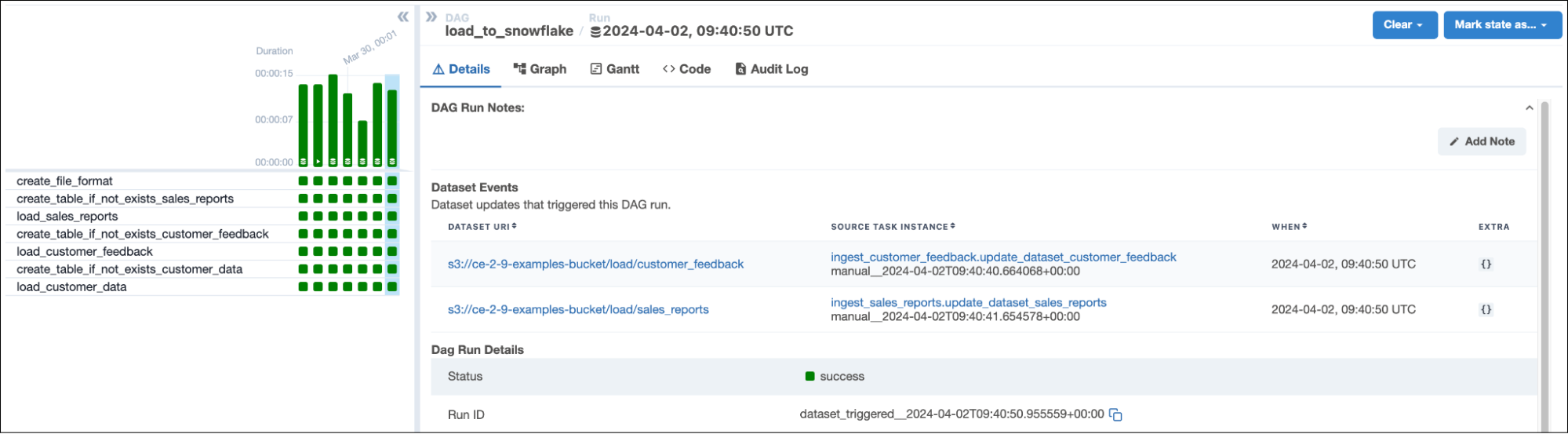Select the manually triggered run bar with play icon
Viewport: 1568px width, 434px height.
pos(318,126)
